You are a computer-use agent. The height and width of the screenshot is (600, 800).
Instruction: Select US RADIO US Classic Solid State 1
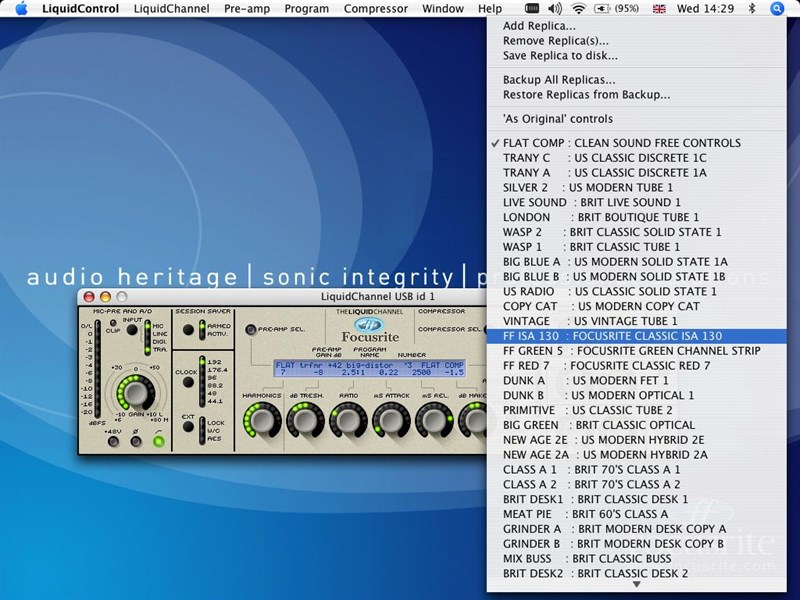[x=636, y=291]
